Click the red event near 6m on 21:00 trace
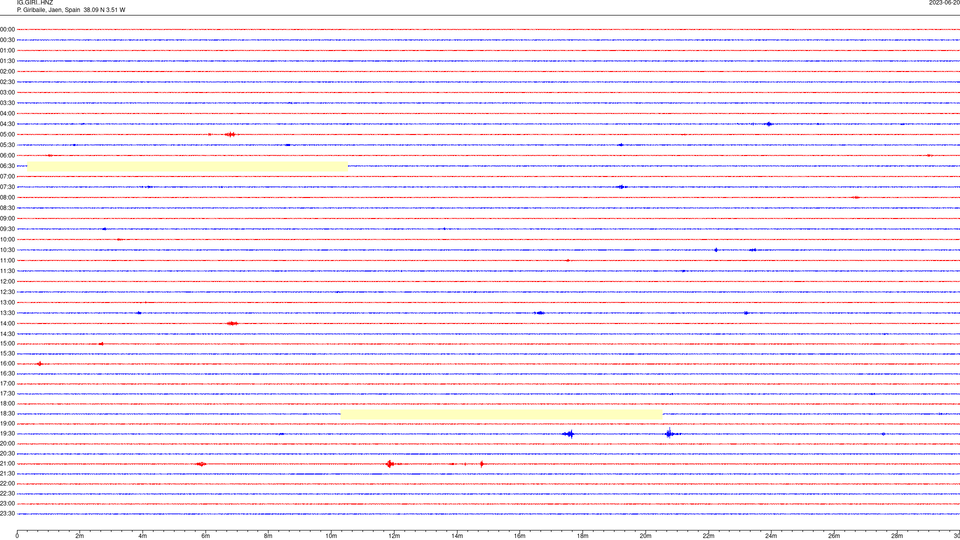The width and height of the screenshot is (960, 540). tap(201, 464)
